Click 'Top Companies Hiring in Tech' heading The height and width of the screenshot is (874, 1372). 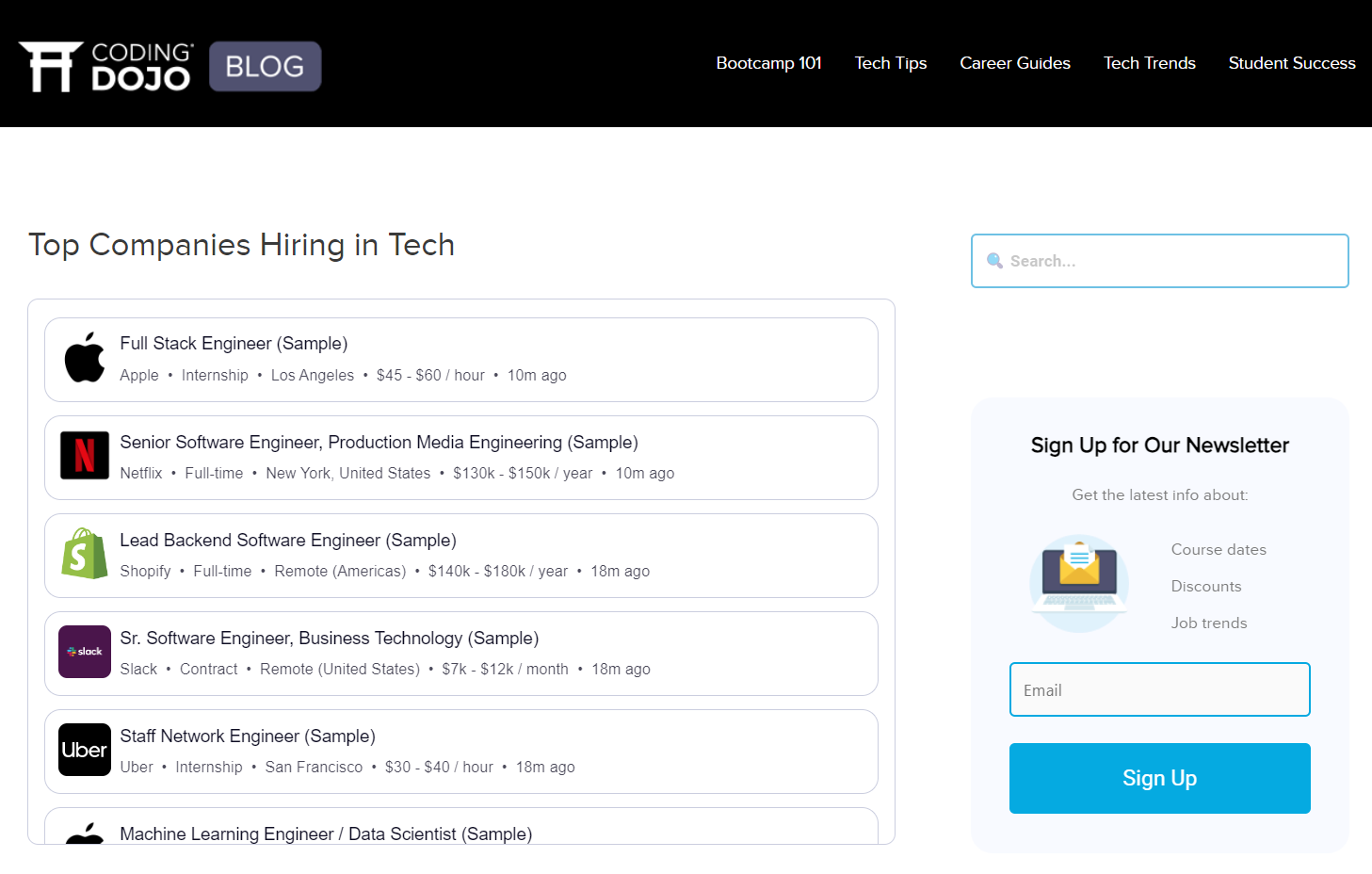point(242,245)
